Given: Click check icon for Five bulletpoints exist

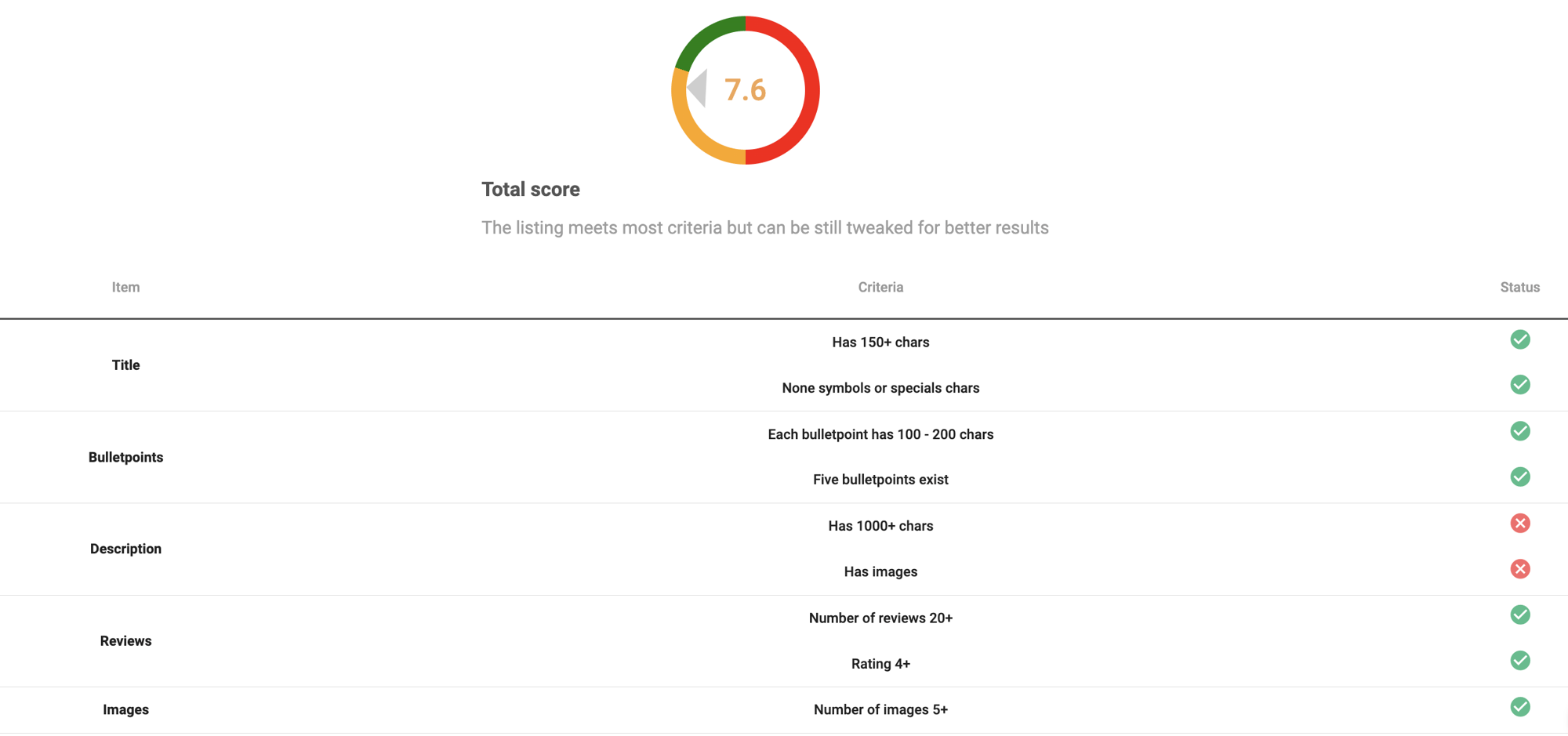Looking at the screenshot, I should point(1519,477).
